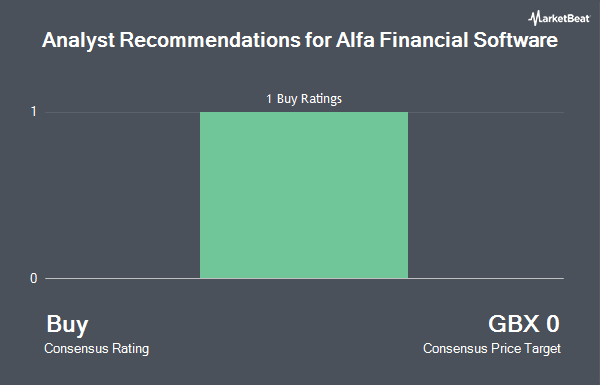Click the word 'Recommendations' in the title

coord(210,40)
